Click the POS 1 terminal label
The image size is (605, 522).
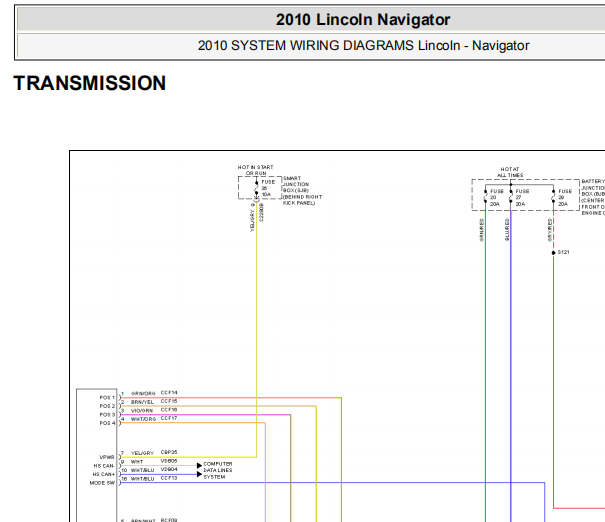point(107,397)
